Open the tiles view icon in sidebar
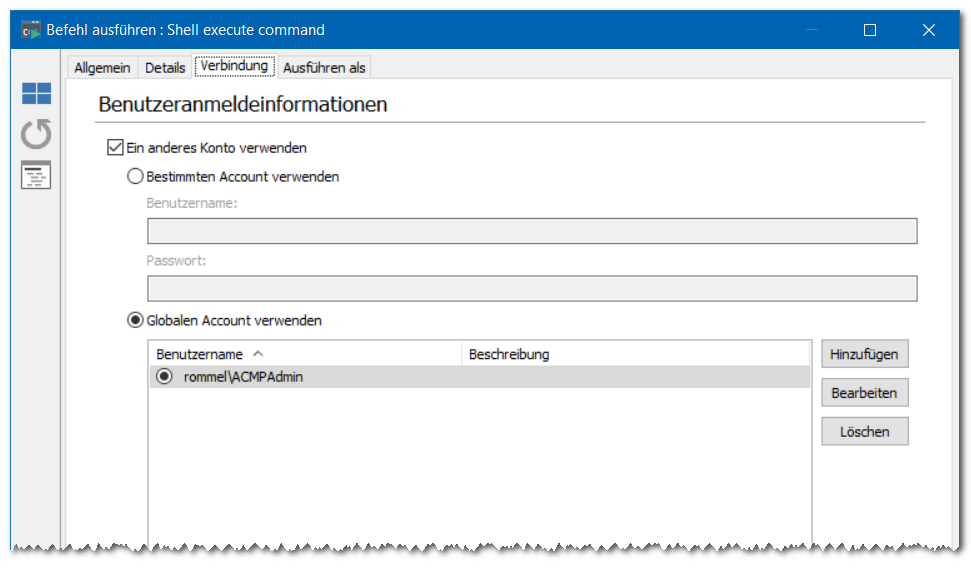 point(37,94)
